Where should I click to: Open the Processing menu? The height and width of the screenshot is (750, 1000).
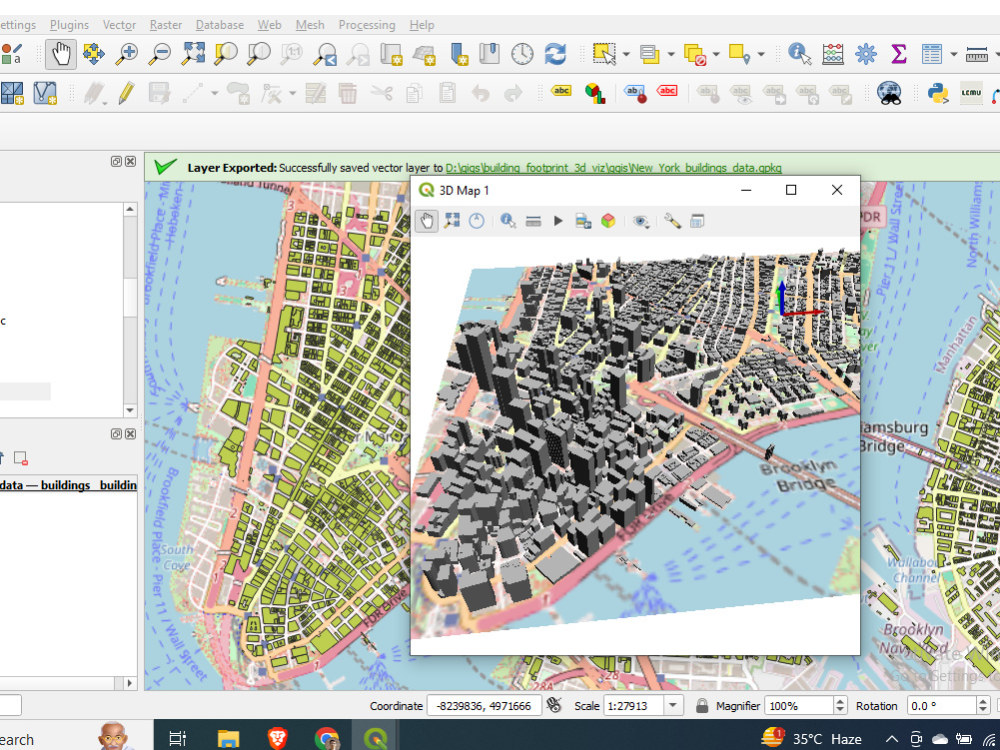click(x=367, y=25)
